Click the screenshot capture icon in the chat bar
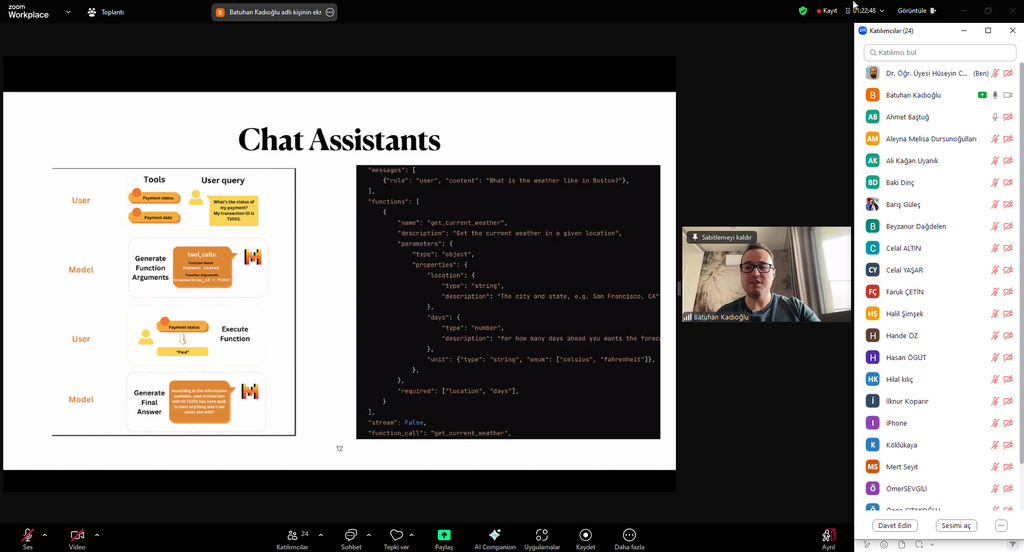The width and height of the screenshot is (1024, 552). 918,544
